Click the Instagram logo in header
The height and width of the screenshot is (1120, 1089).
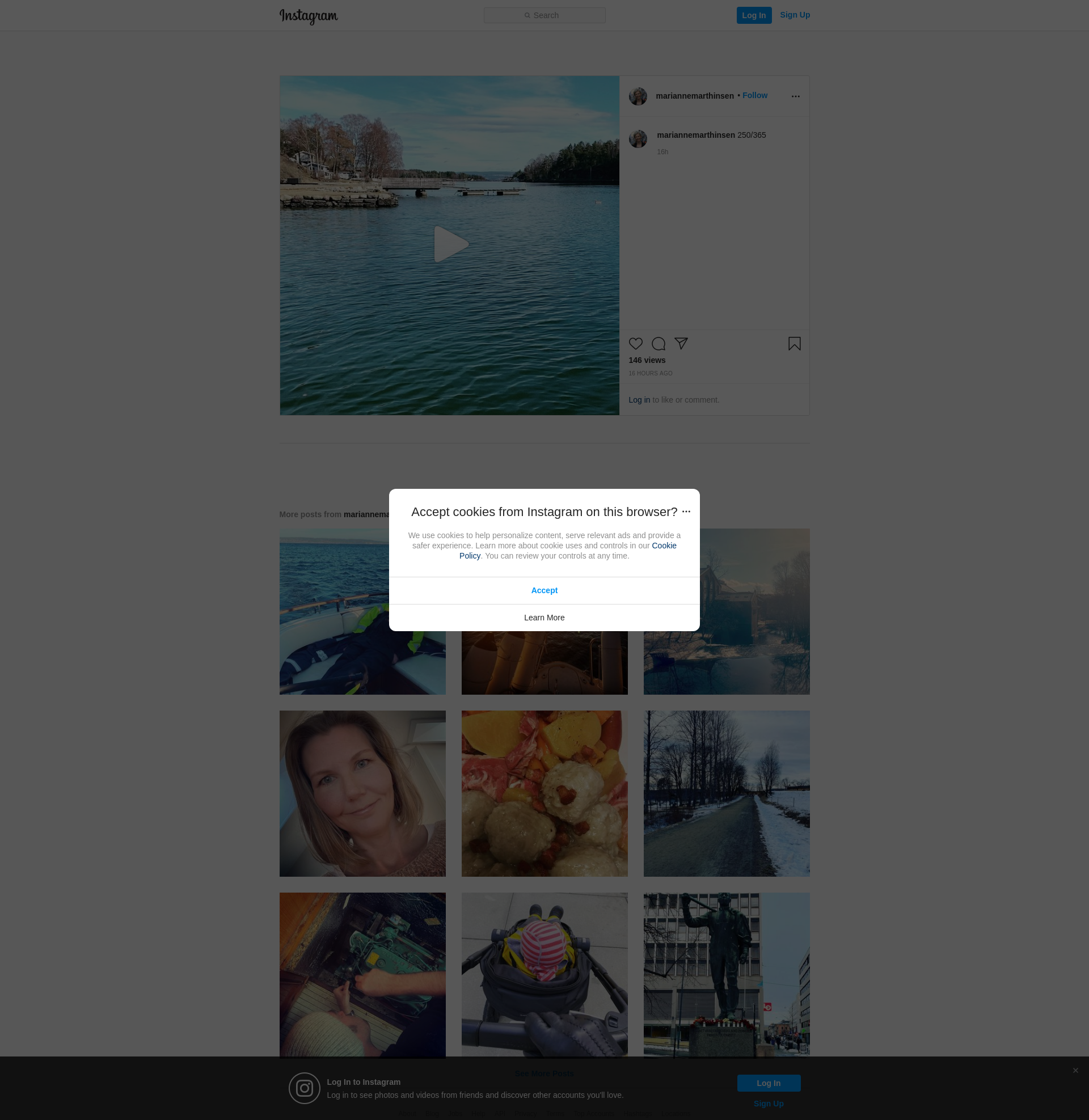(x=309, y=16)
